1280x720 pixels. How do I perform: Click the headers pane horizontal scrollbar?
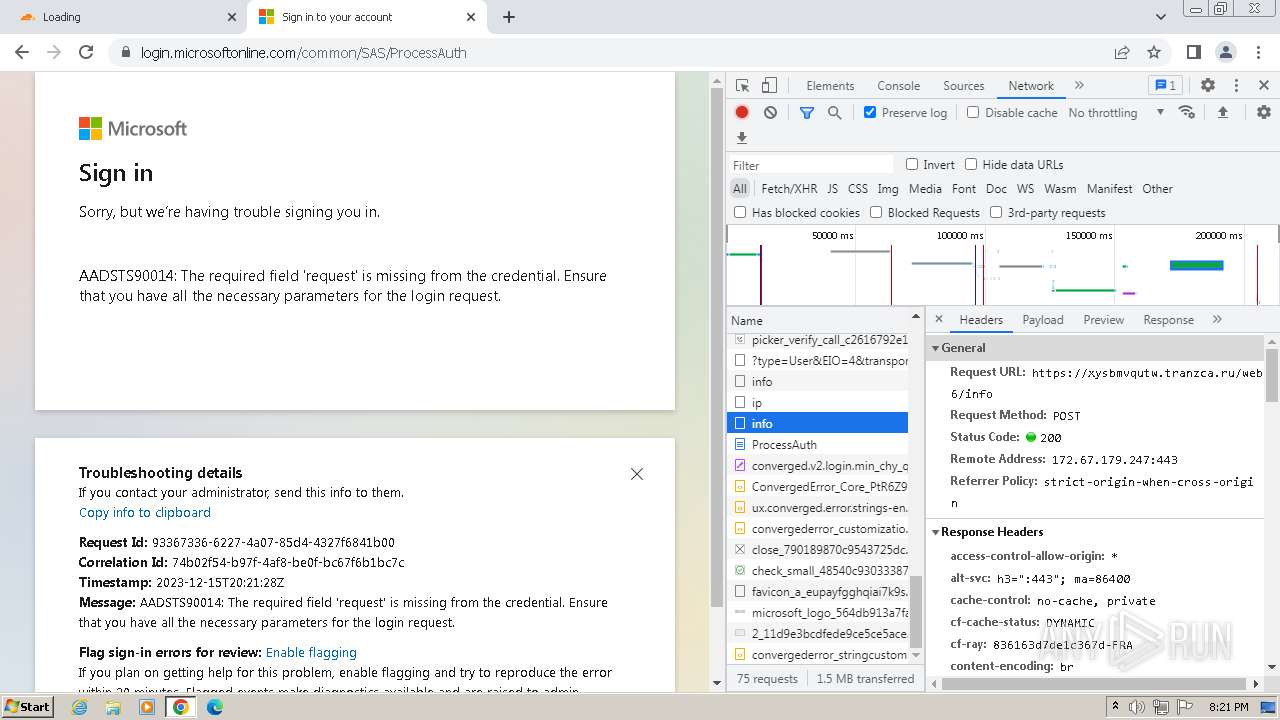coord(1096,684)
